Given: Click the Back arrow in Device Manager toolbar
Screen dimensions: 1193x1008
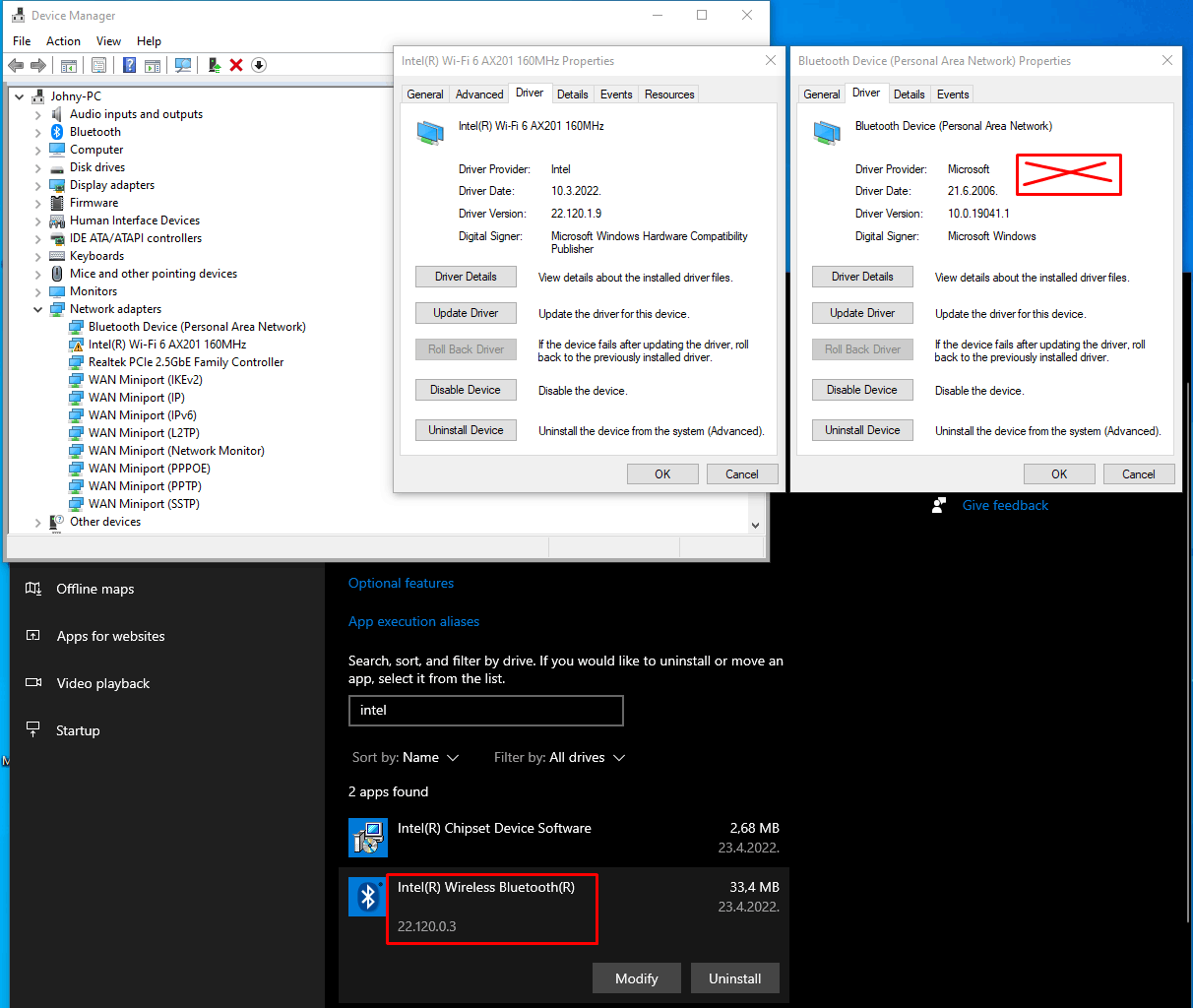Looking at the screenshot, I should click(16, 65).
